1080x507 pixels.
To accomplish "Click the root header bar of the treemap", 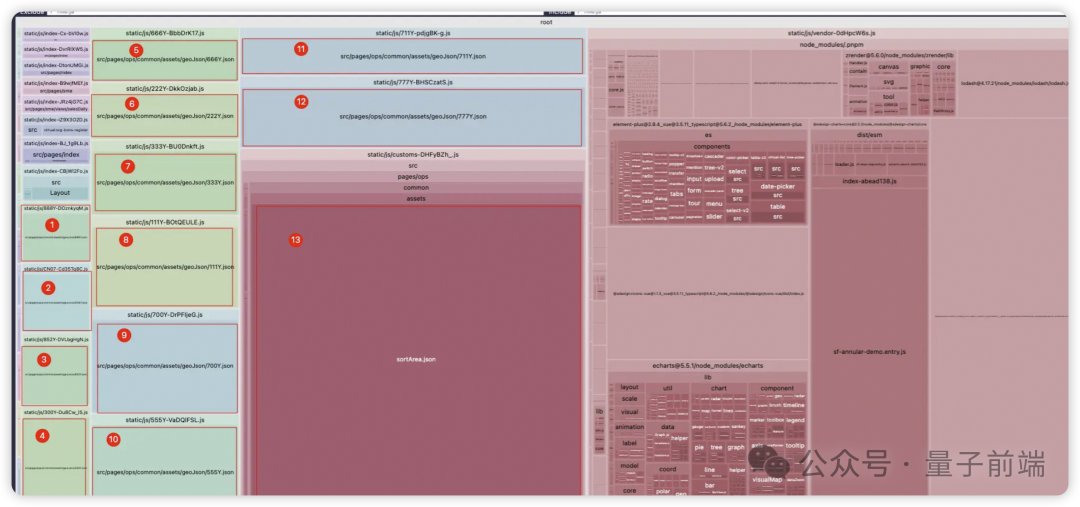I will point(546,23).
